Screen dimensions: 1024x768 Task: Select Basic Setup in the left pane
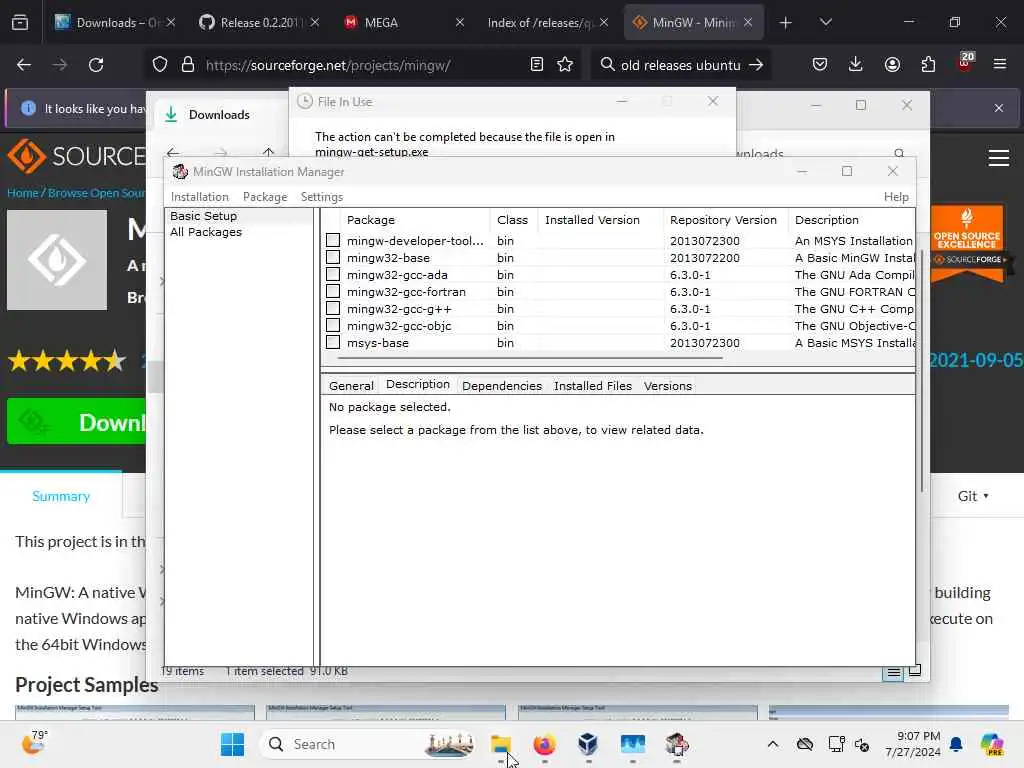pos(204,216)
